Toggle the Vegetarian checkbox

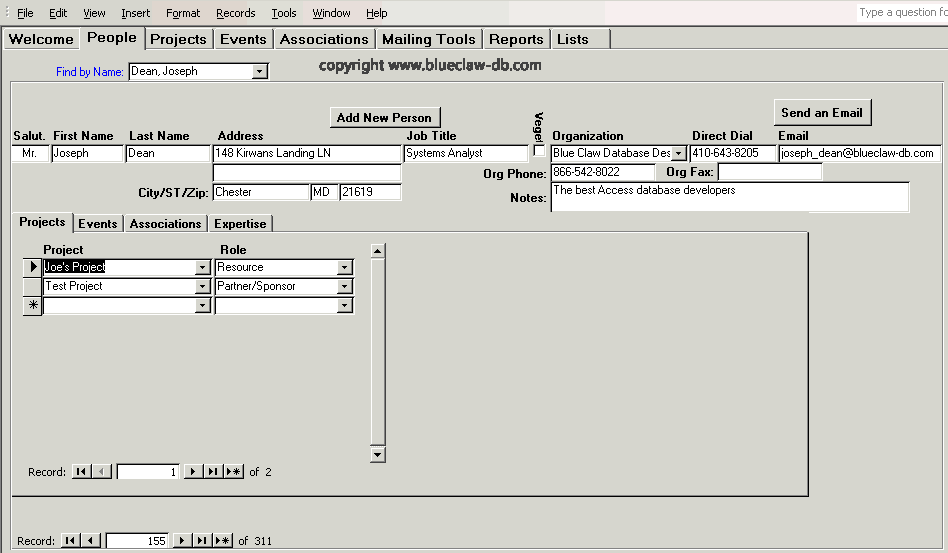539,151
